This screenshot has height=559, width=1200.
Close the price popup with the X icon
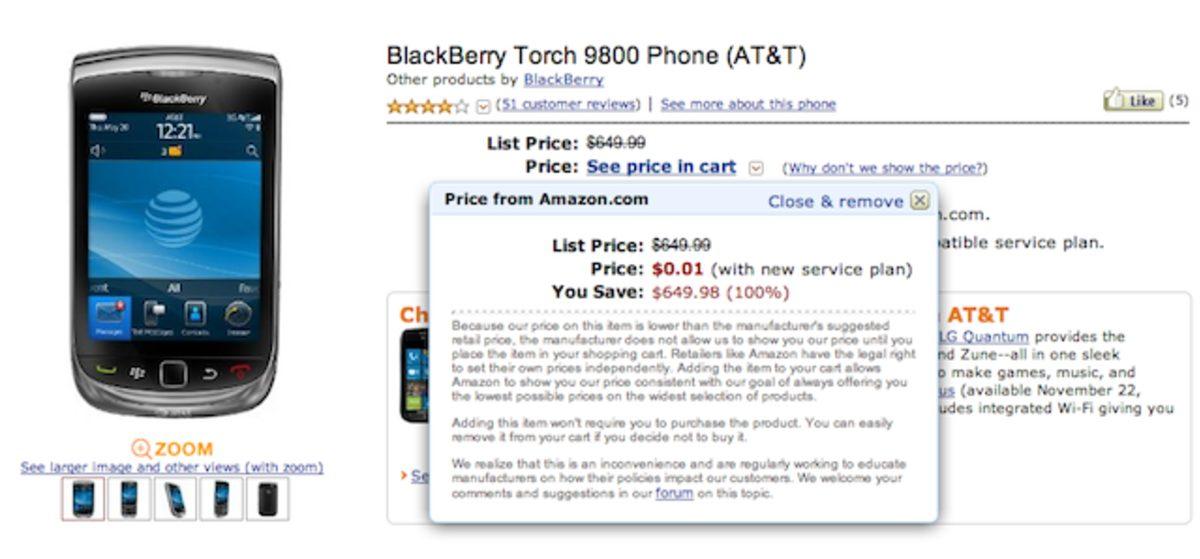click(920, 200)
